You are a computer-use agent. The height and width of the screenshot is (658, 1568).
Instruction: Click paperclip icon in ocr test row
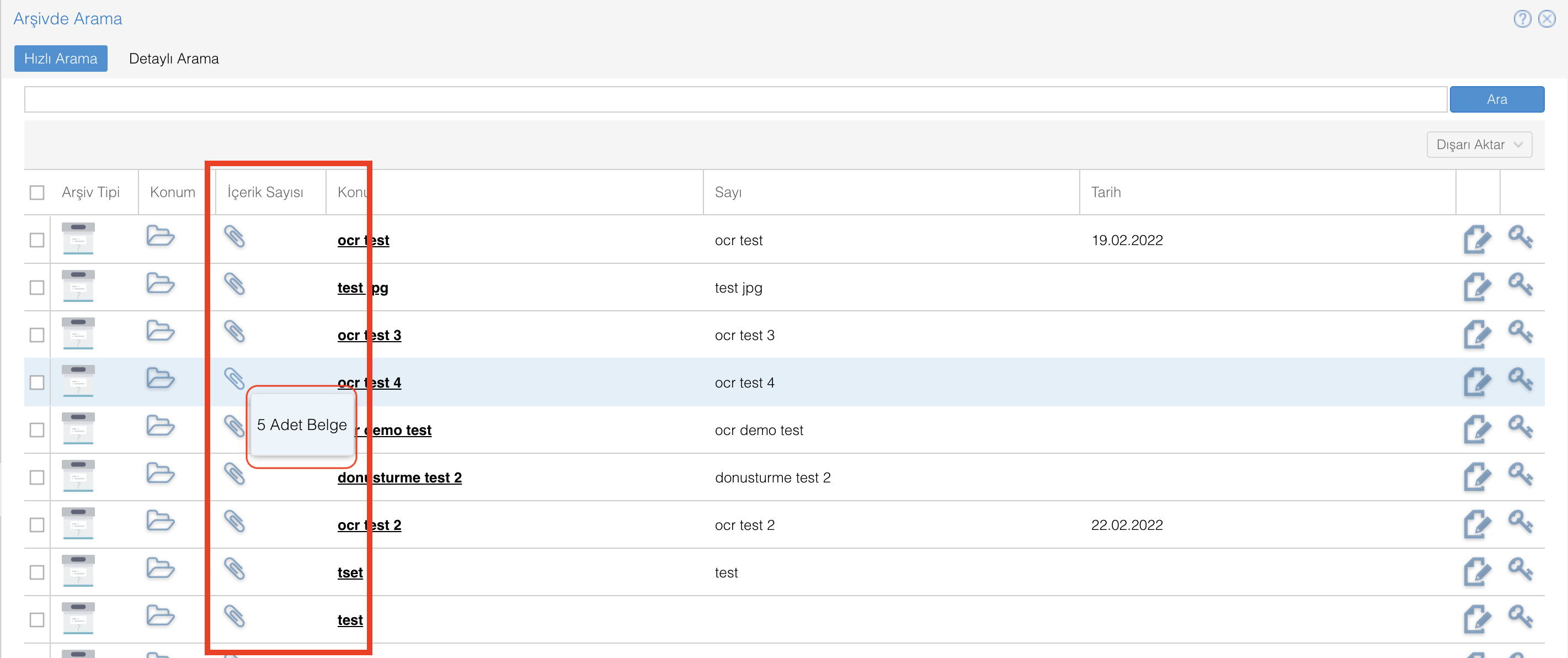pos(234,236)
